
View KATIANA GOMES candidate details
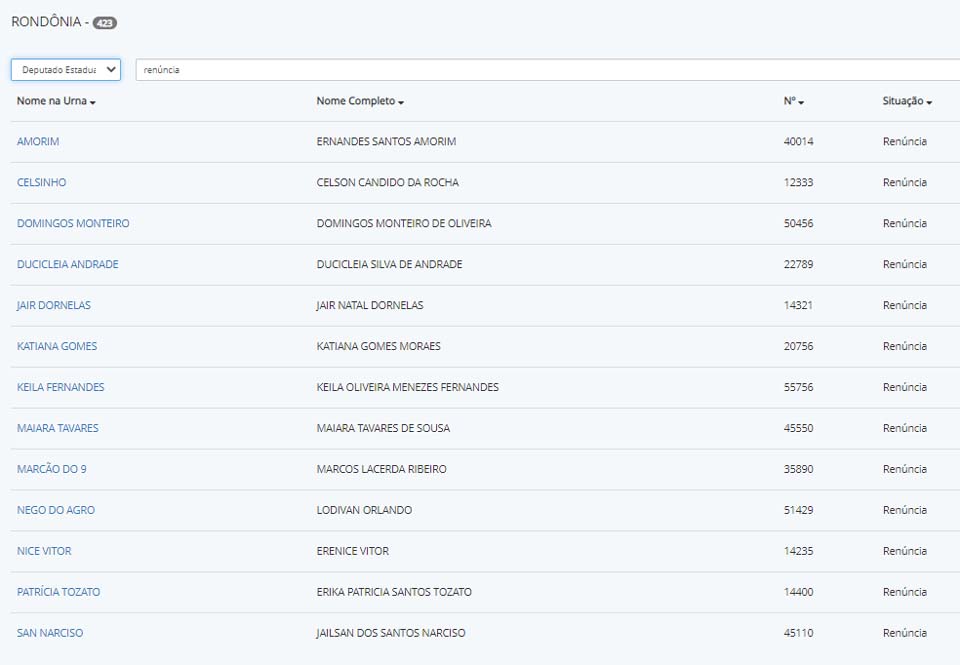(57, 347)
